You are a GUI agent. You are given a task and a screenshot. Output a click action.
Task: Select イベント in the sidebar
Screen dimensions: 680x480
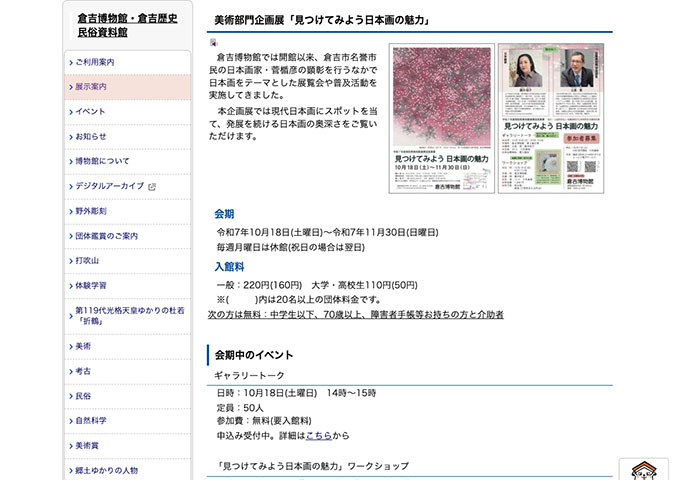click(x=89, y=111)
